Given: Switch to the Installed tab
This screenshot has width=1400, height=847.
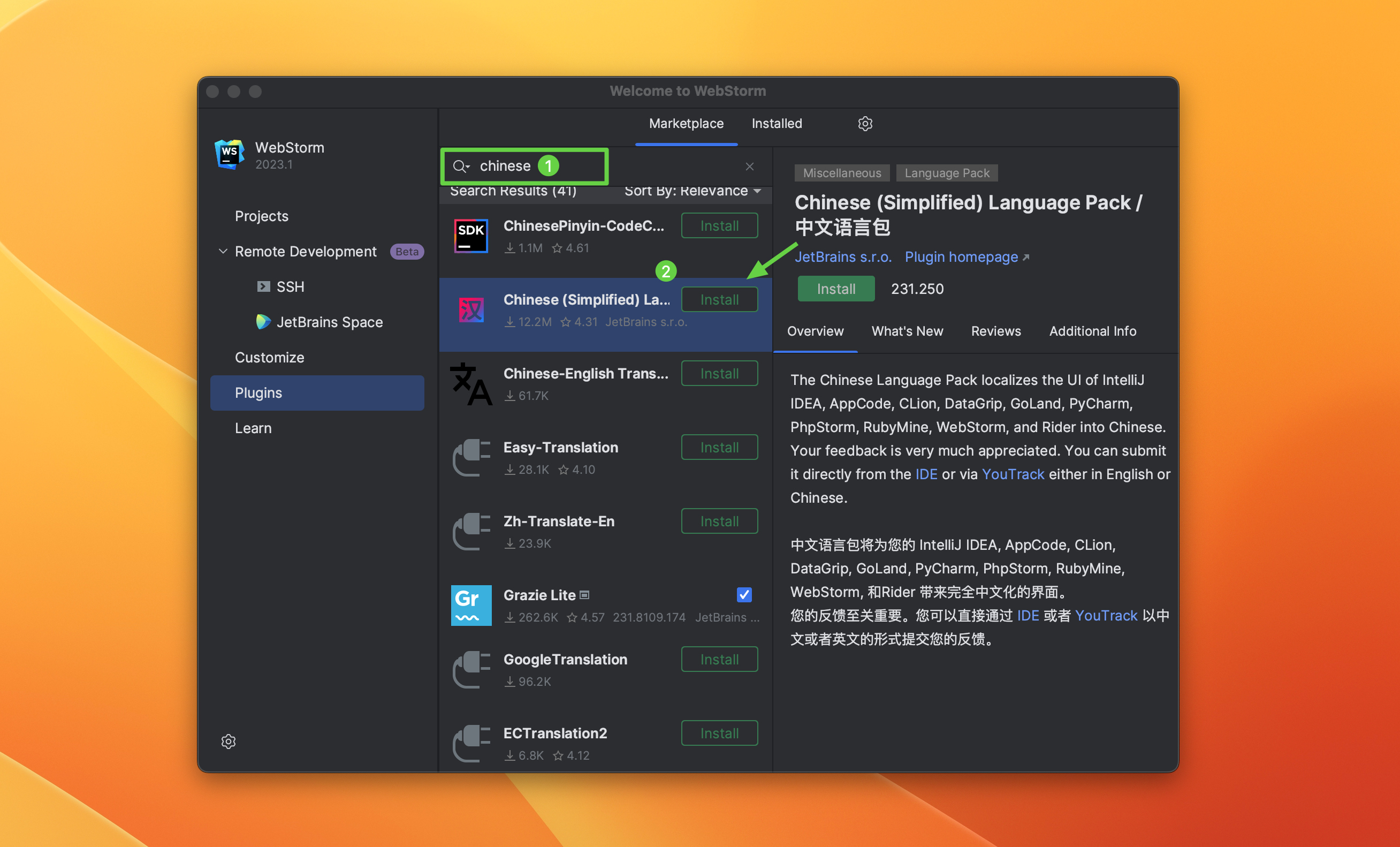Looking at the screenshot, I should coord(777,123).
